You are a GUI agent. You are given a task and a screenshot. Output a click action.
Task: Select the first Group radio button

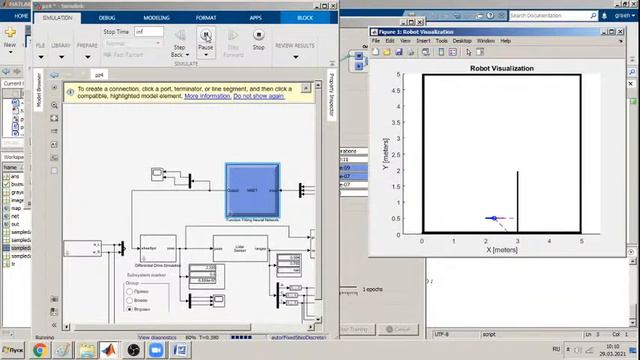click(x=129, y=291)
